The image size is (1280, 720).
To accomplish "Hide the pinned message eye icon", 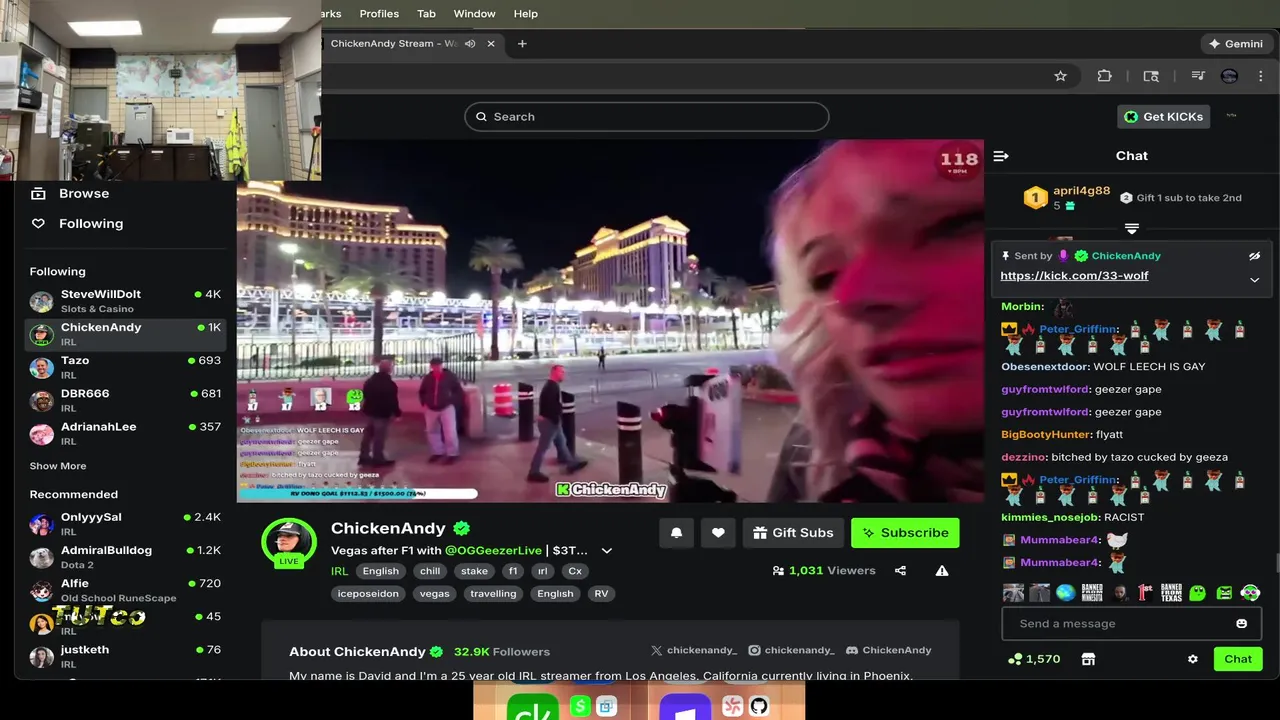I will tap(1255, 256).
